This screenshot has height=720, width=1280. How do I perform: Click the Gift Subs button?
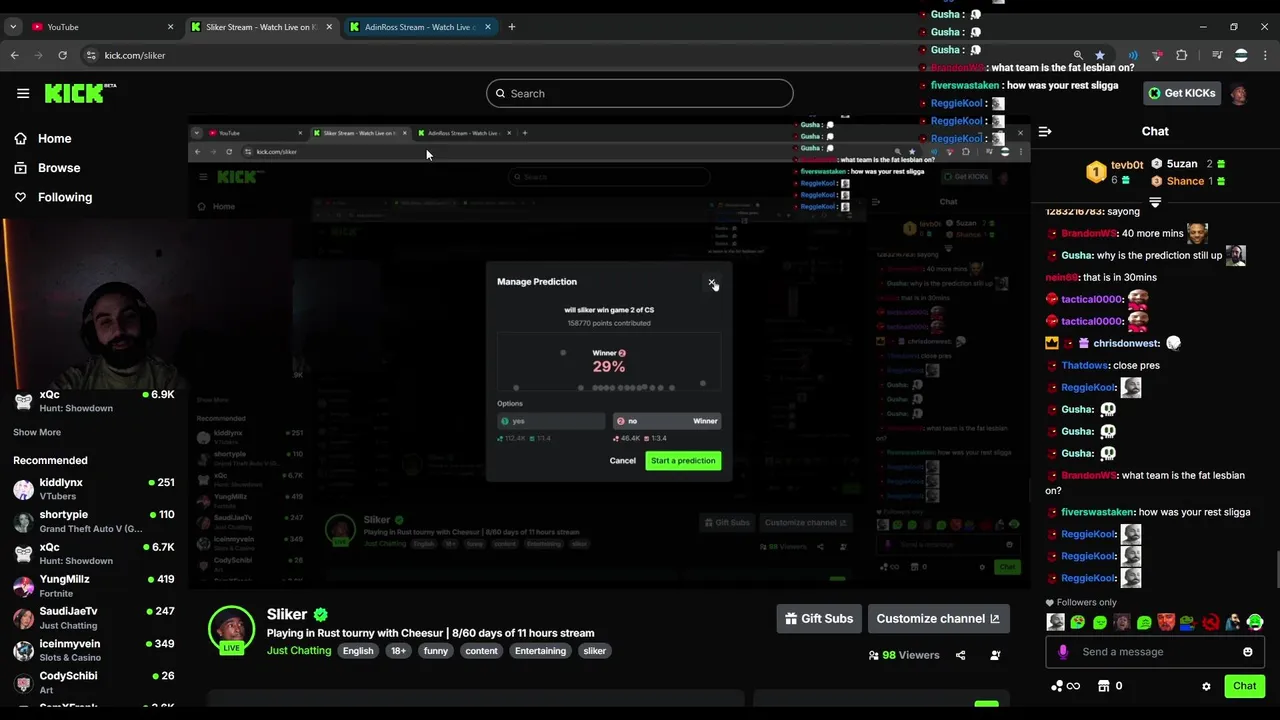pyautogui.click(x=819, y=619)
